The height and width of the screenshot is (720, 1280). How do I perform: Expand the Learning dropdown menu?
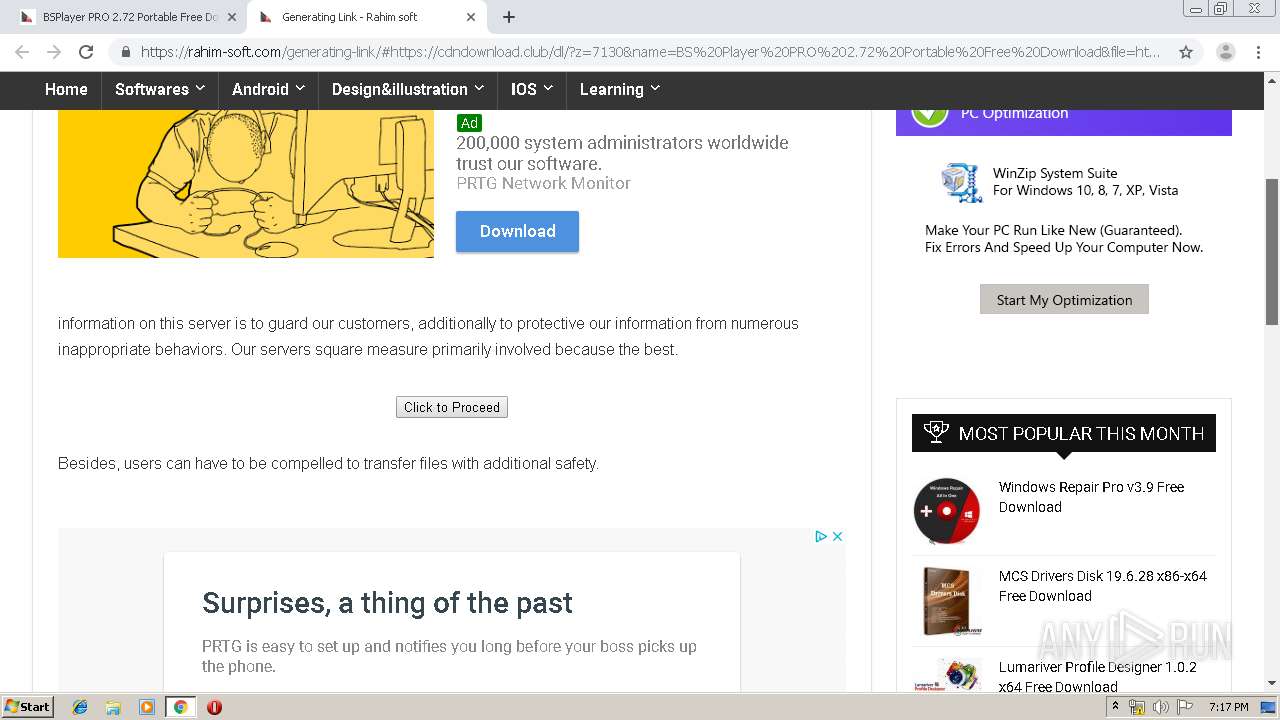click(x=620, y=89)
